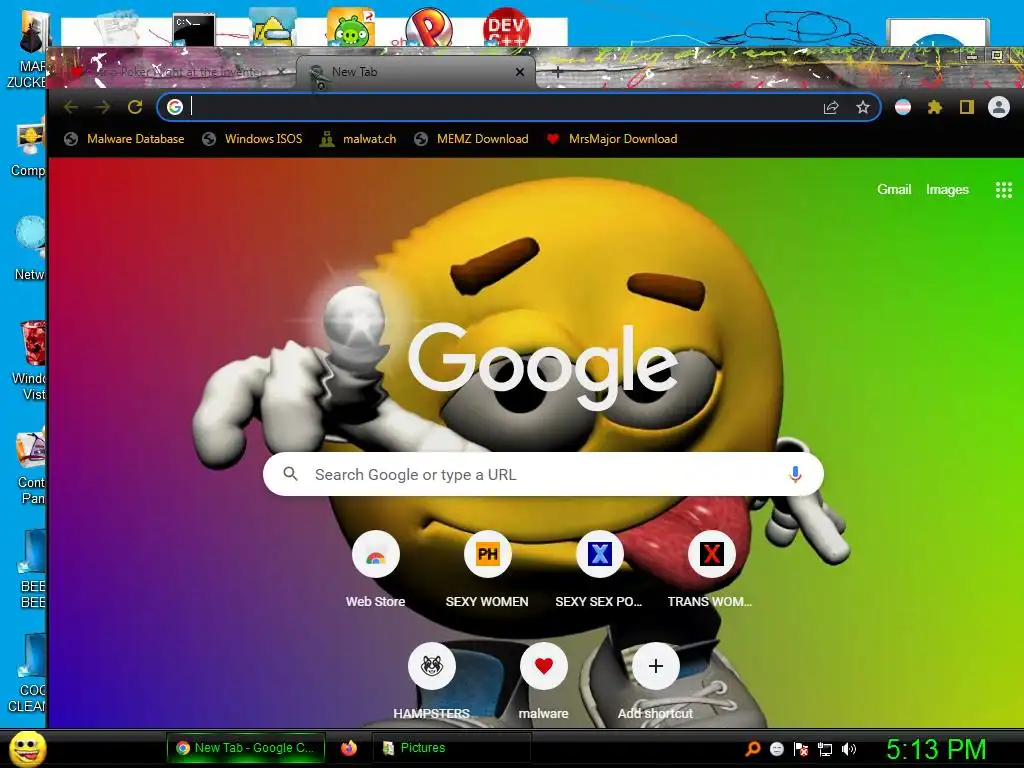Open the Pictures taskbar window
Image resolution: width=1024 pixels, height=768 pixels.
pyautogui.click(x=451, y=748)
